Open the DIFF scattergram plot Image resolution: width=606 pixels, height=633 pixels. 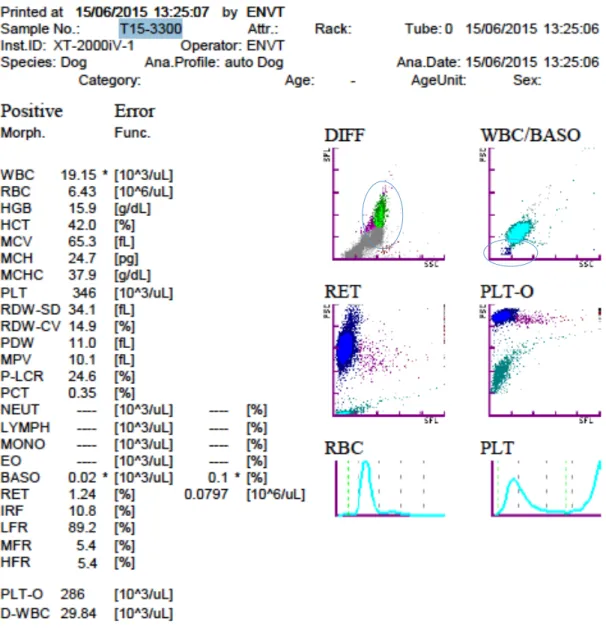(388, 204)
